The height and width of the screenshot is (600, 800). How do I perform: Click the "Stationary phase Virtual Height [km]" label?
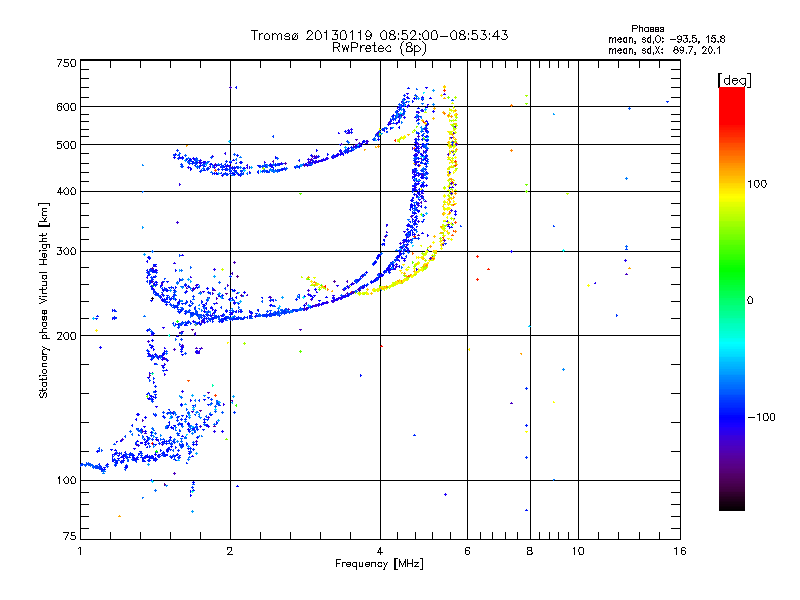point(44,300)
